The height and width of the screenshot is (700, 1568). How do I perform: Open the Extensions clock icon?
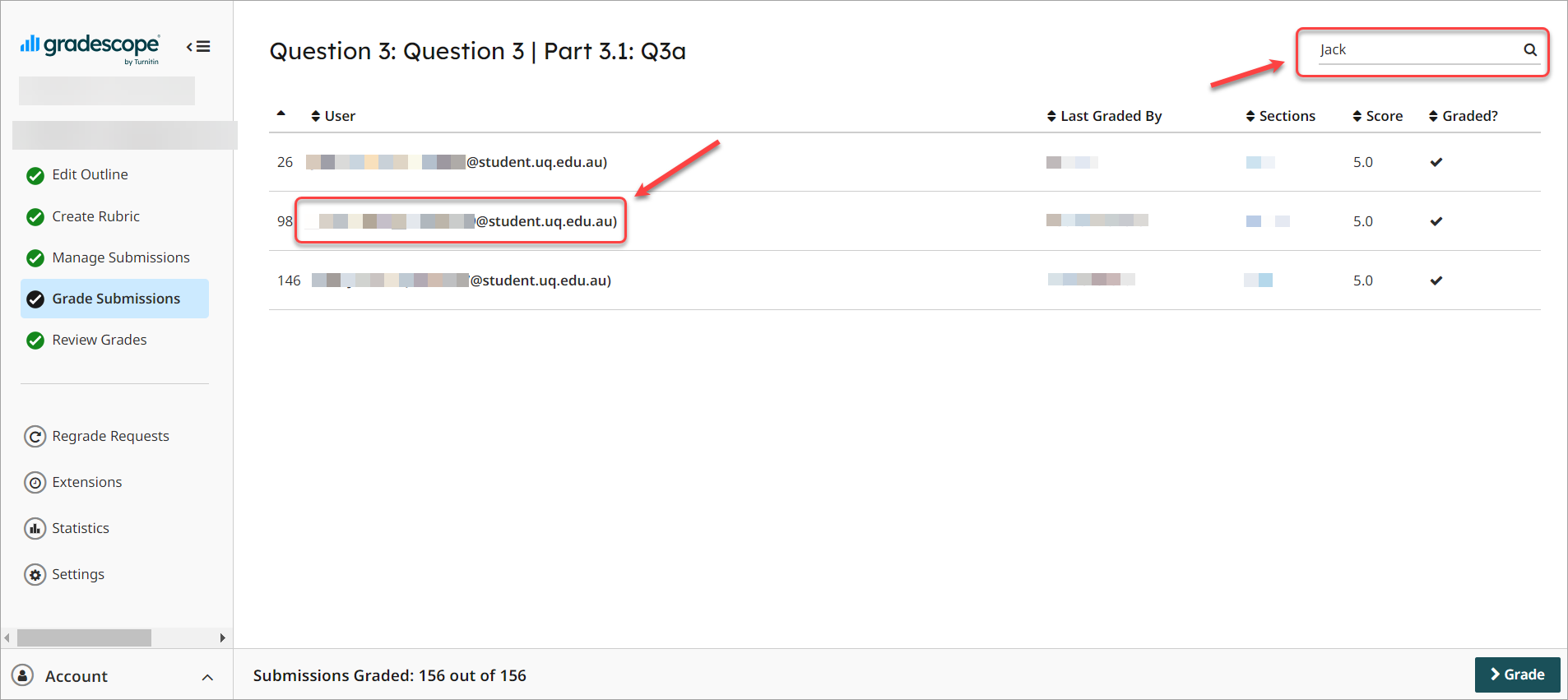pyautogui.click(x=35, y=482)
